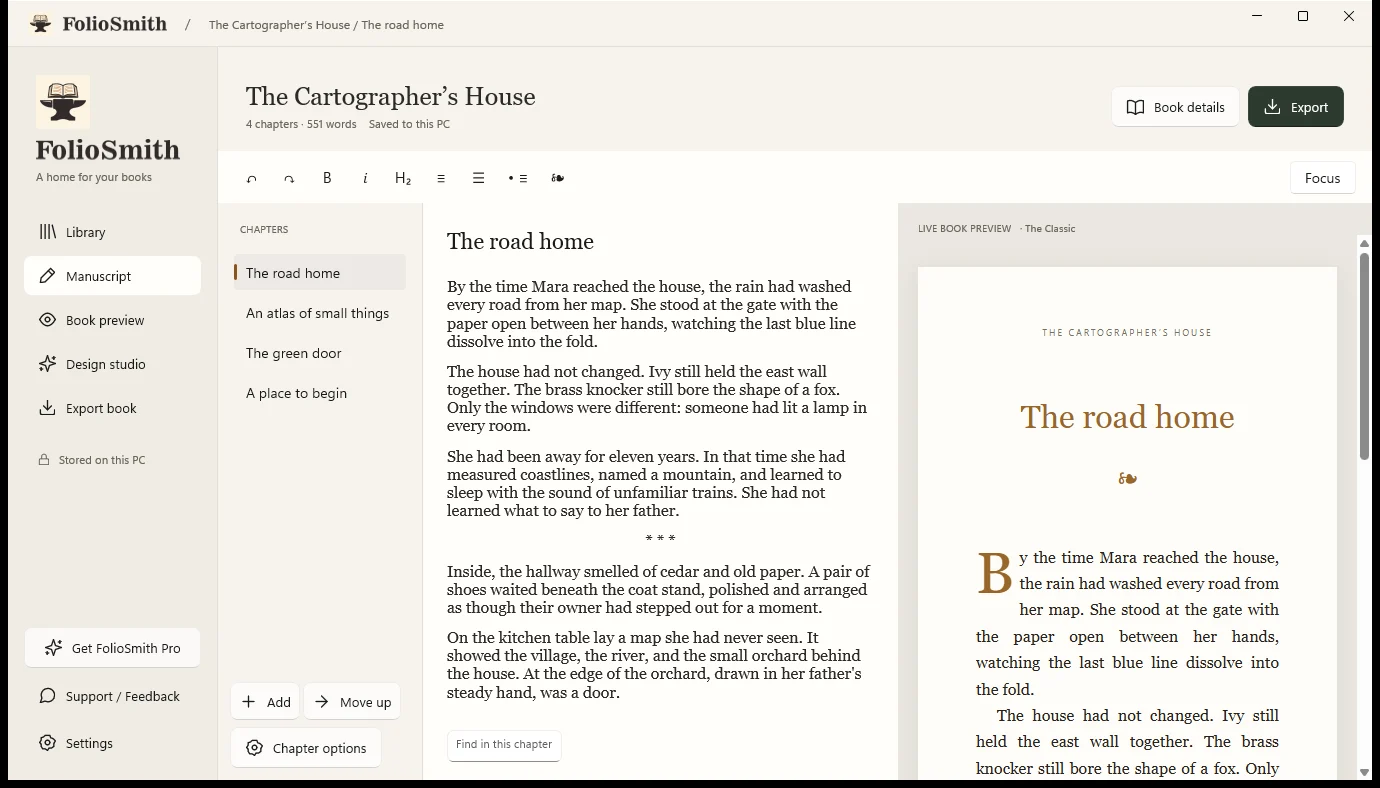Go to the Library section
1380x788 pixels.
click(x=112, y=232)
